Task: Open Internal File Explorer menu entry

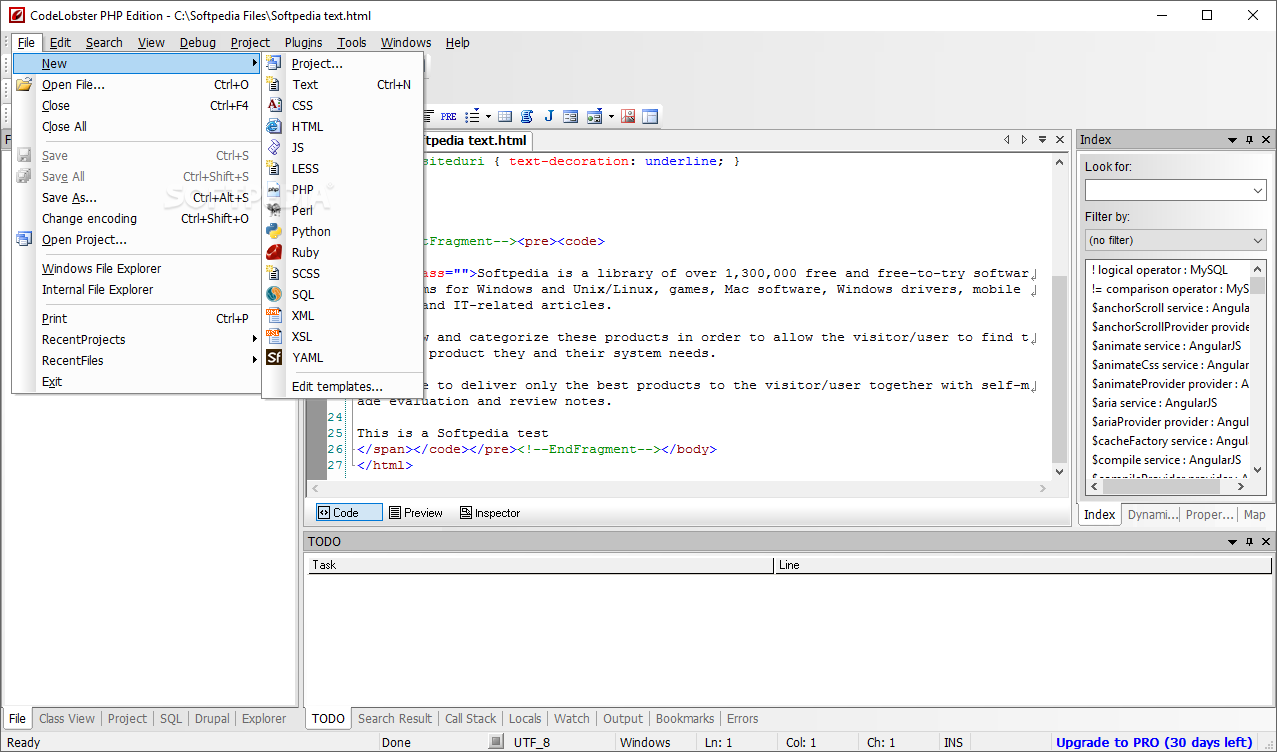Action: (x=136, y=289)
